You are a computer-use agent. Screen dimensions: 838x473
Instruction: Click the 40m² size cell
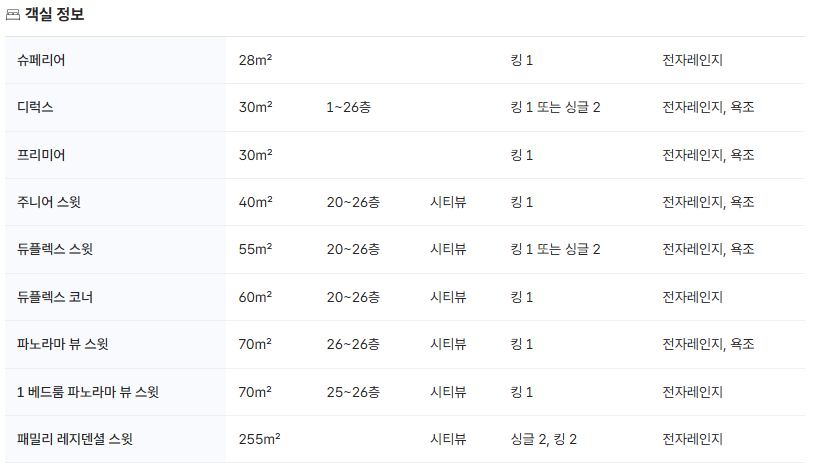tap(256, 202)
